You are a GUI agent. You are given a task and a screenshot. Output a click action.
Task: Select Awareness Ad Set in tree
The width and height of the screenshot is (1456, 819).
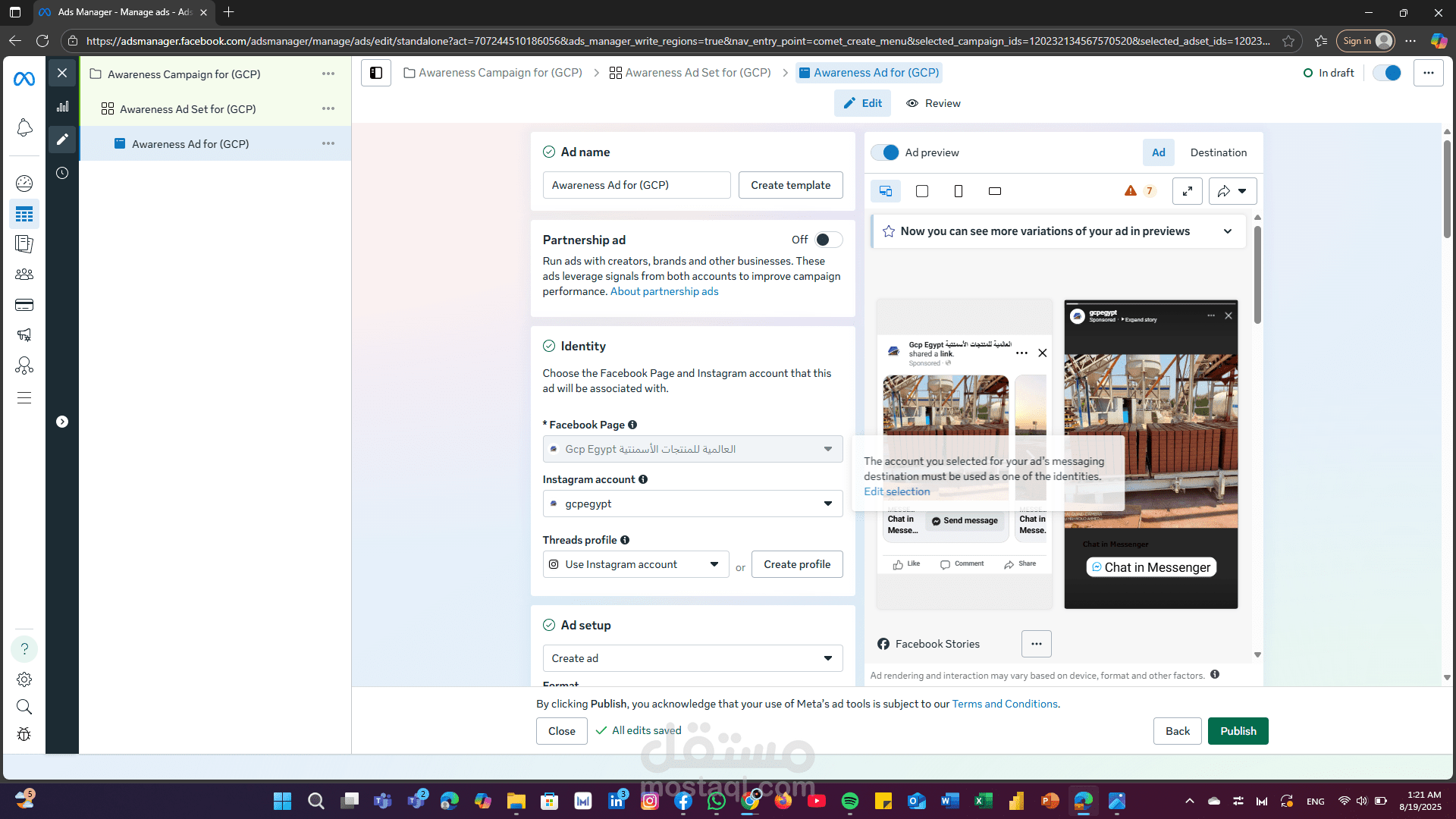(x=187, y=109)
